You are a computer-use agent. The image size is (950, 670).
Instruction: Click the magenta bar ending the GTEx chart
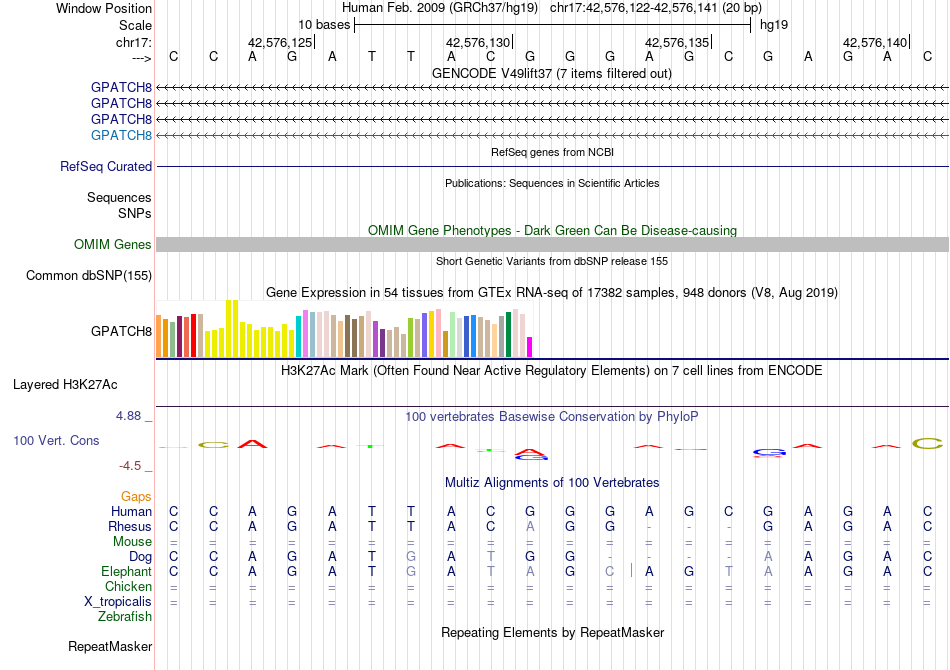pos(530,346)
